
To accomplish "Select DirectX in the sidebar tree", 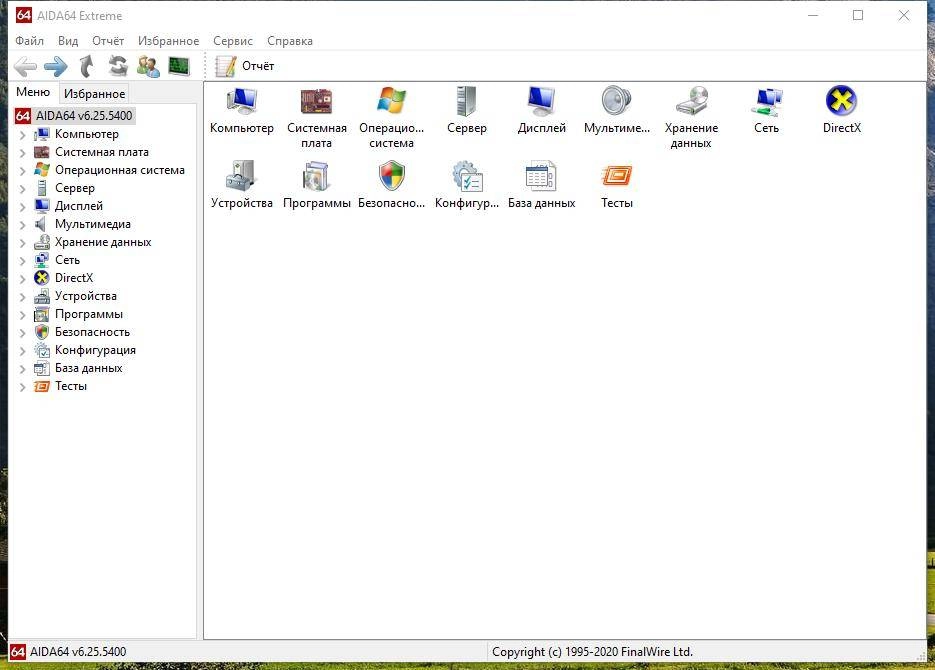I will [x=74, y=278].
